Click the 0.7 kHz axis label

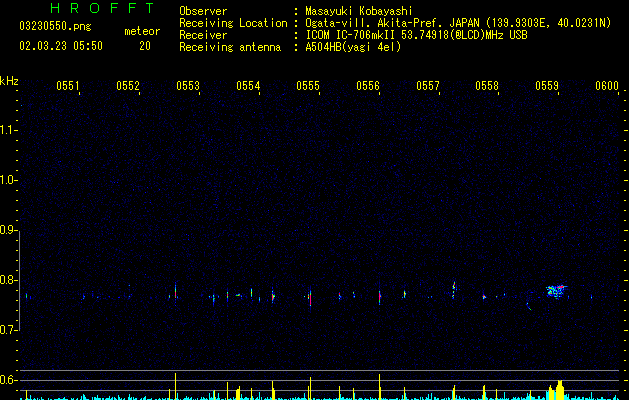[x=8, y=330]
